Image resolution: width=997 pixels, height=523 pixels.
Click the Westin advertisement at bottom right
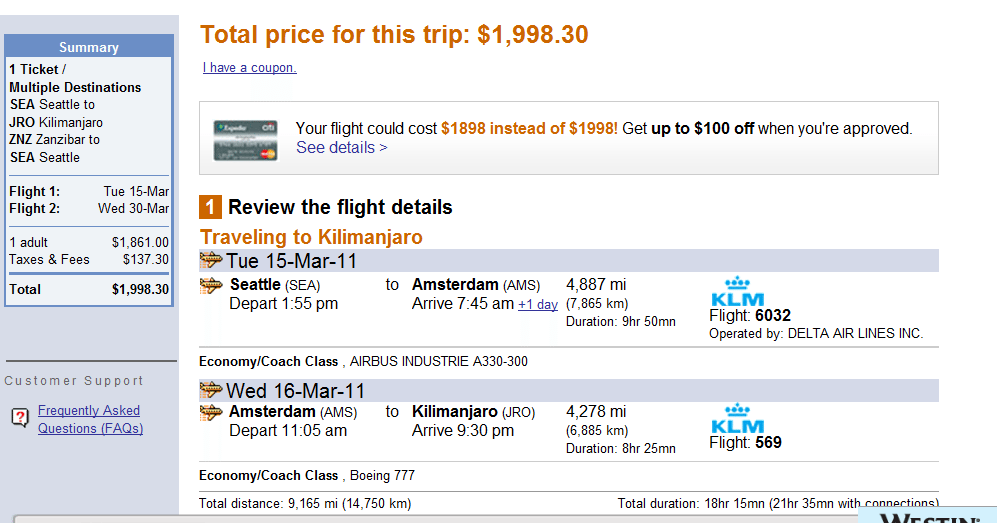(x=927, y=515)
